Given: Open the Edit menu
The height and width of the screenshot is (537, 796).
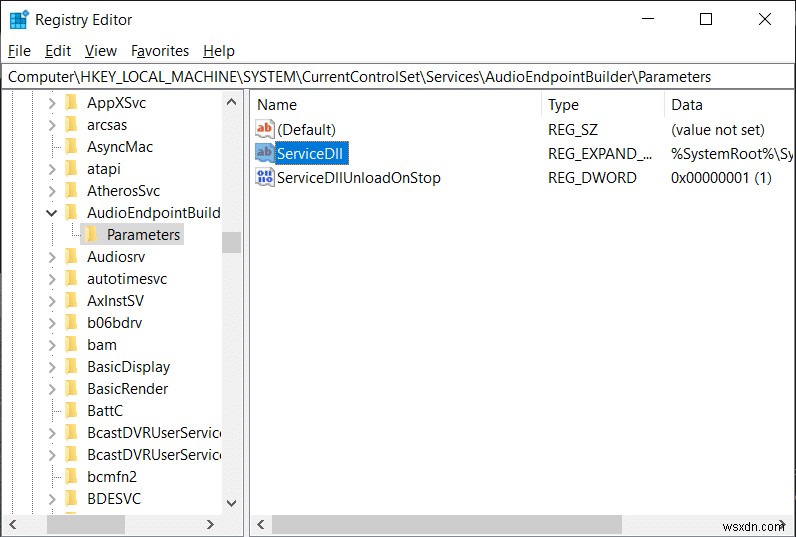Looking at the screenshot, I should pos(58,51).
